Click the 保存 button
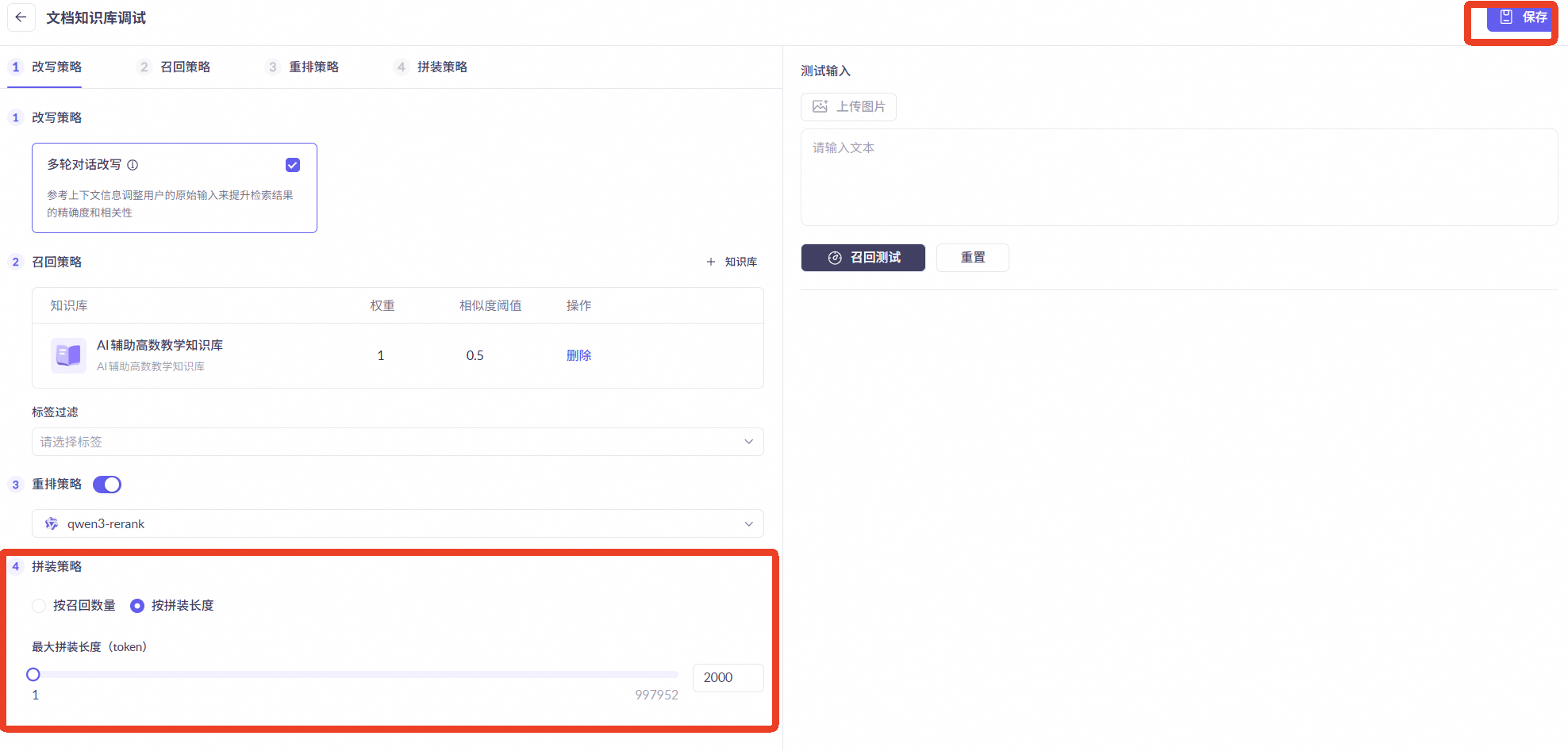The height and width of the screenshot is (751, 1568). click(1520, 17)
